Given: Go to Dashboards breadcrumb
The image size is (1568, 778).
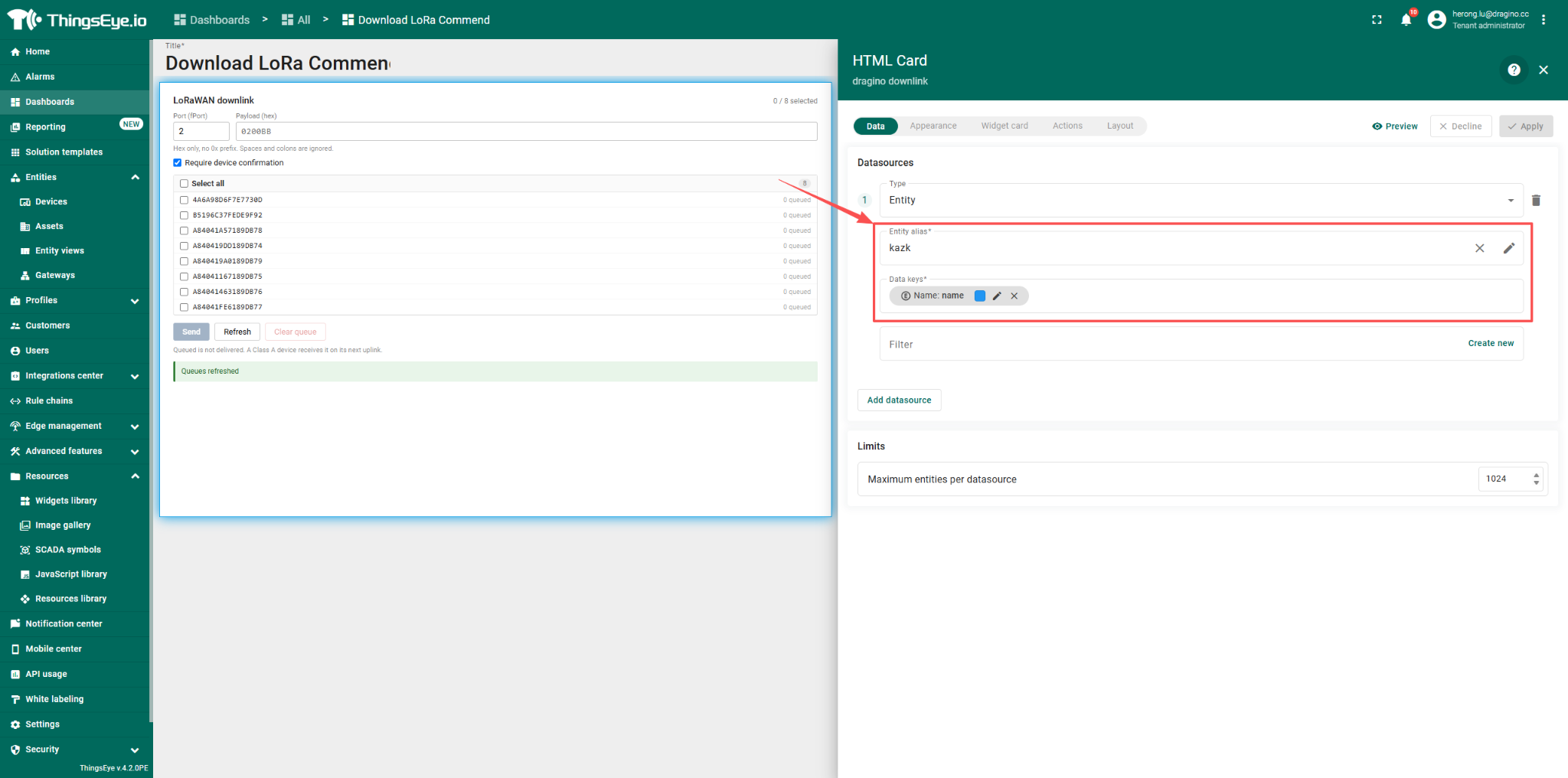Looking at the screenshot, I should [x=212, y=20].
